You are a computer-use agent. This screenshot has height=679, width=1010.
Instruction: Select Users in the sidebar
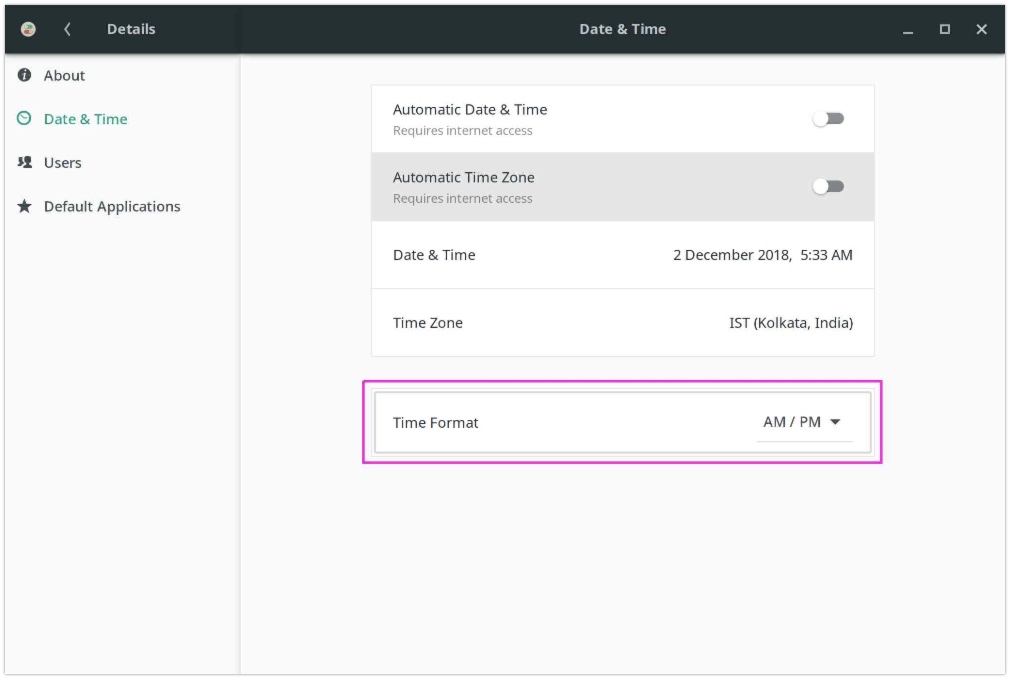click(x=62, y=163)
